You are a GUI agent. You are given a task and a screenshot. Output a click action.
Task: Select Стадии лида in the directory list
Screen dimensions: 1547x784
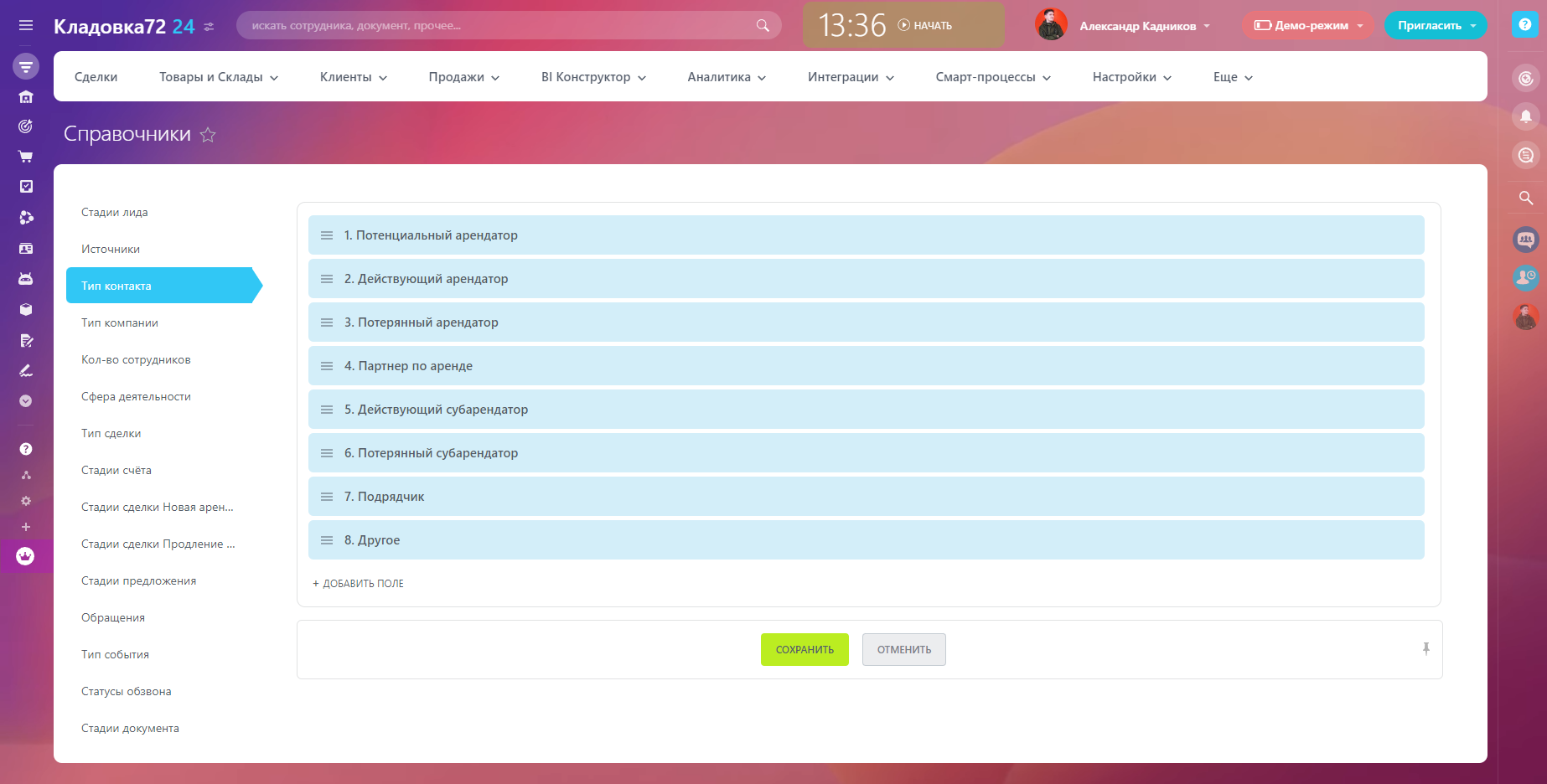(x=115, y=212)
